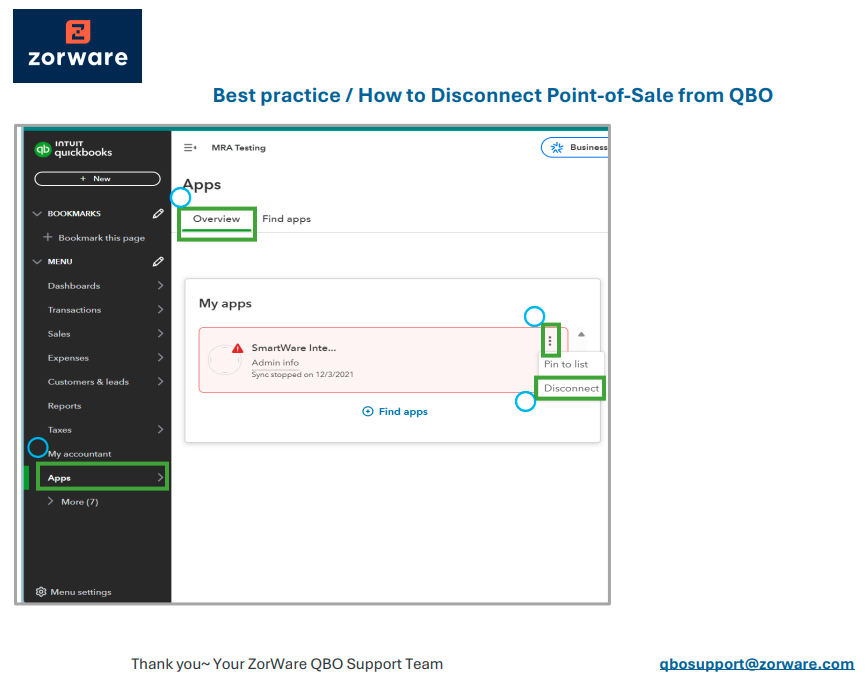This screenshot has height=685, width=866.
Task: Expand the Apps submenu arrow
Action: 160,477
